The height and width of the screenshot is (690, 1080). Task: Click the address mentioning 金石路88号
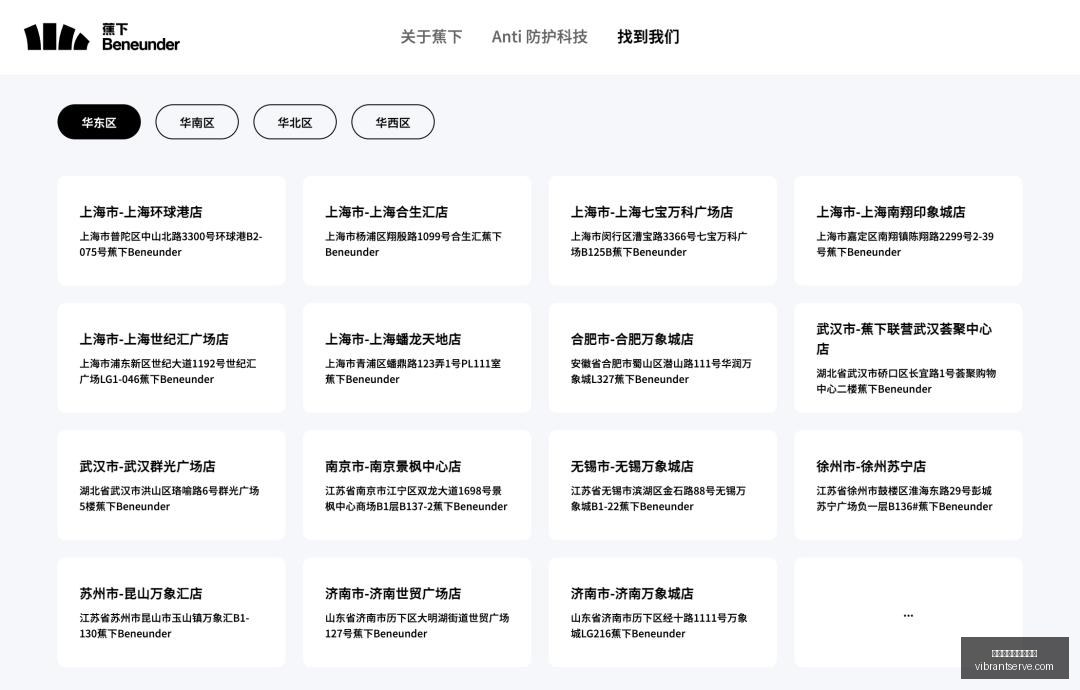658,499
